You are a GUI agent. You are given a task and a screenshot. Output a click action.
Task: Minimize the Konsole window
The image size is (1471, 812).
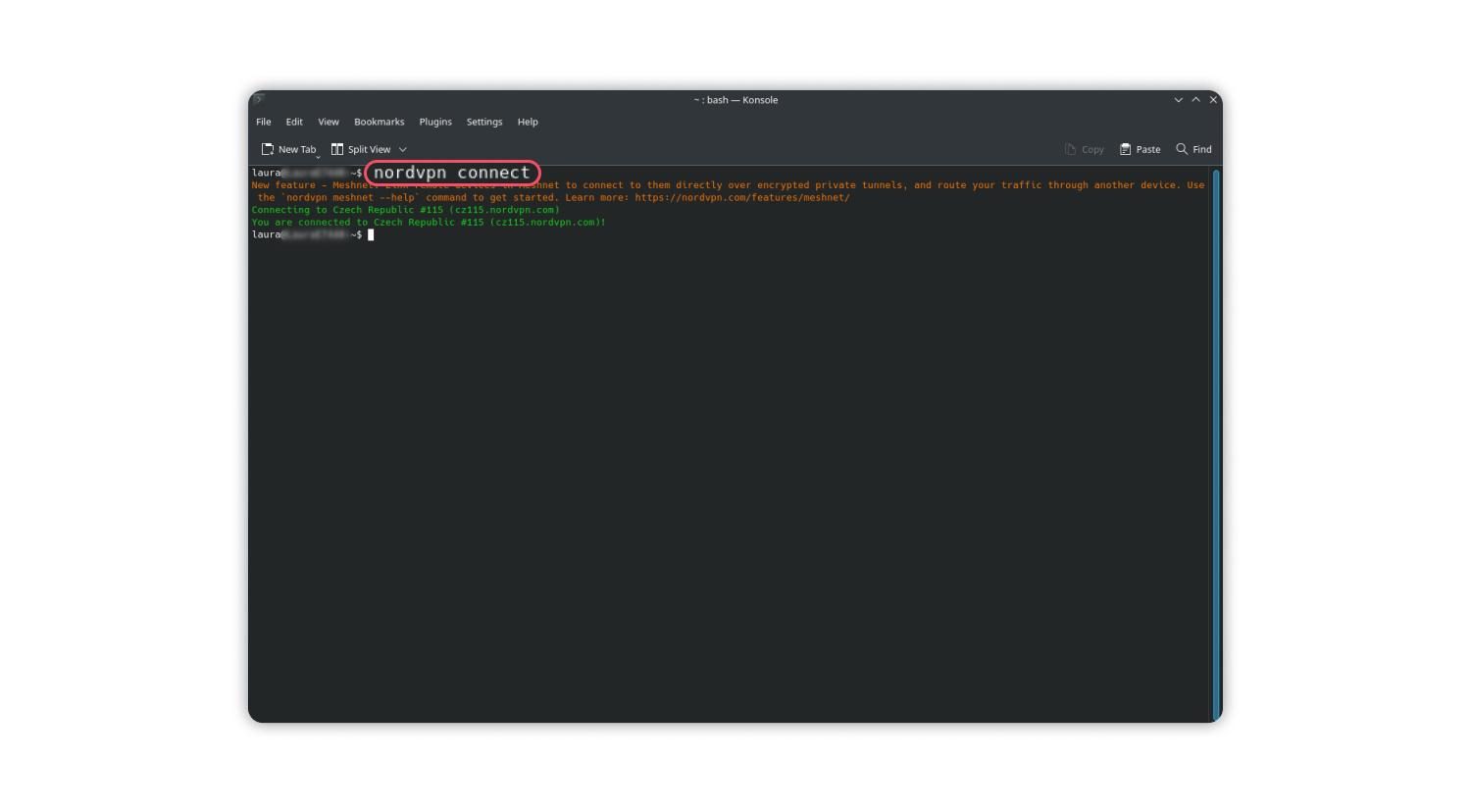(x=1178, y=99)
